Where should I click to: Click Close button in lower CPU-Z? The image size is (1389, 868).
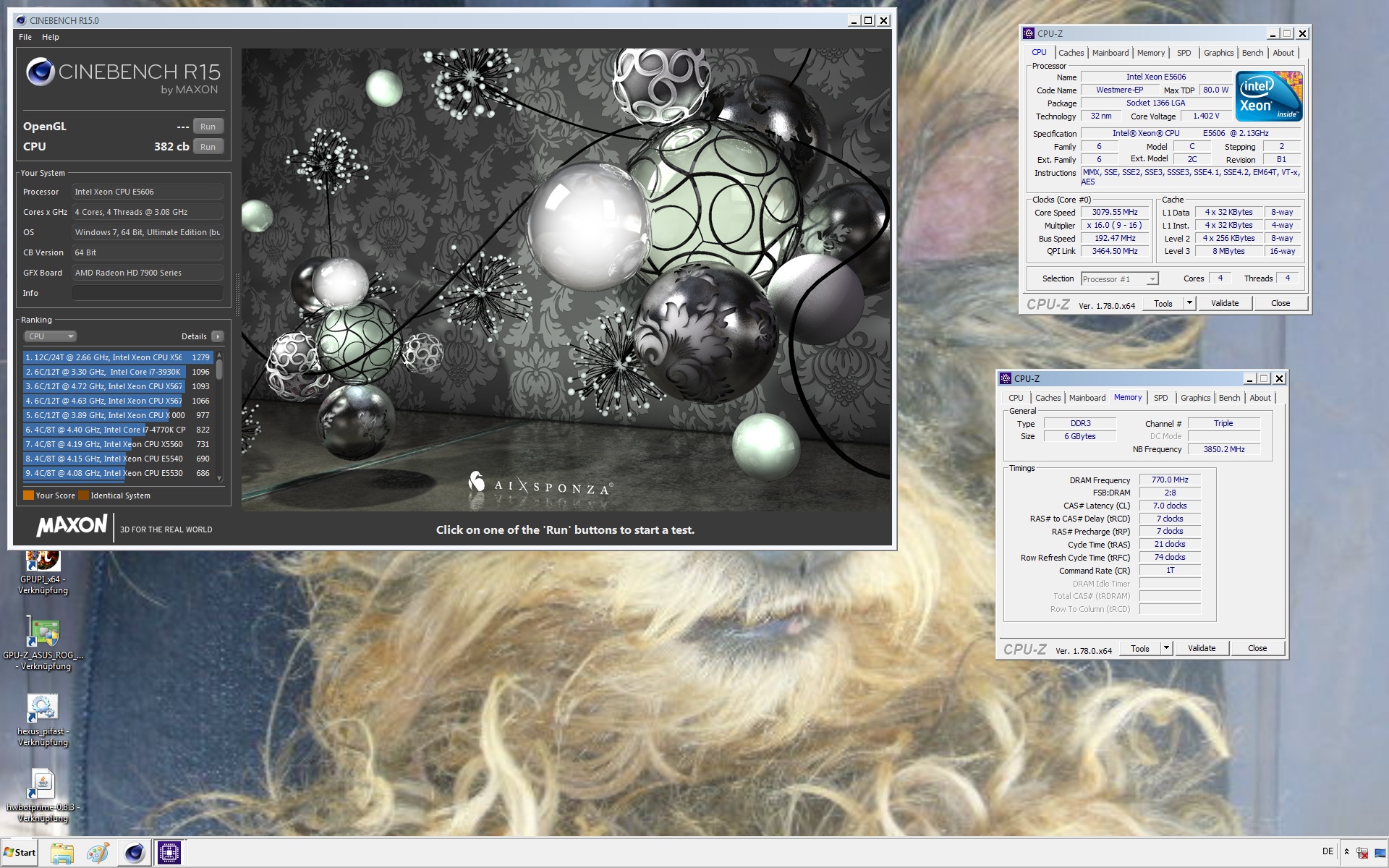tap(1257, 649)
